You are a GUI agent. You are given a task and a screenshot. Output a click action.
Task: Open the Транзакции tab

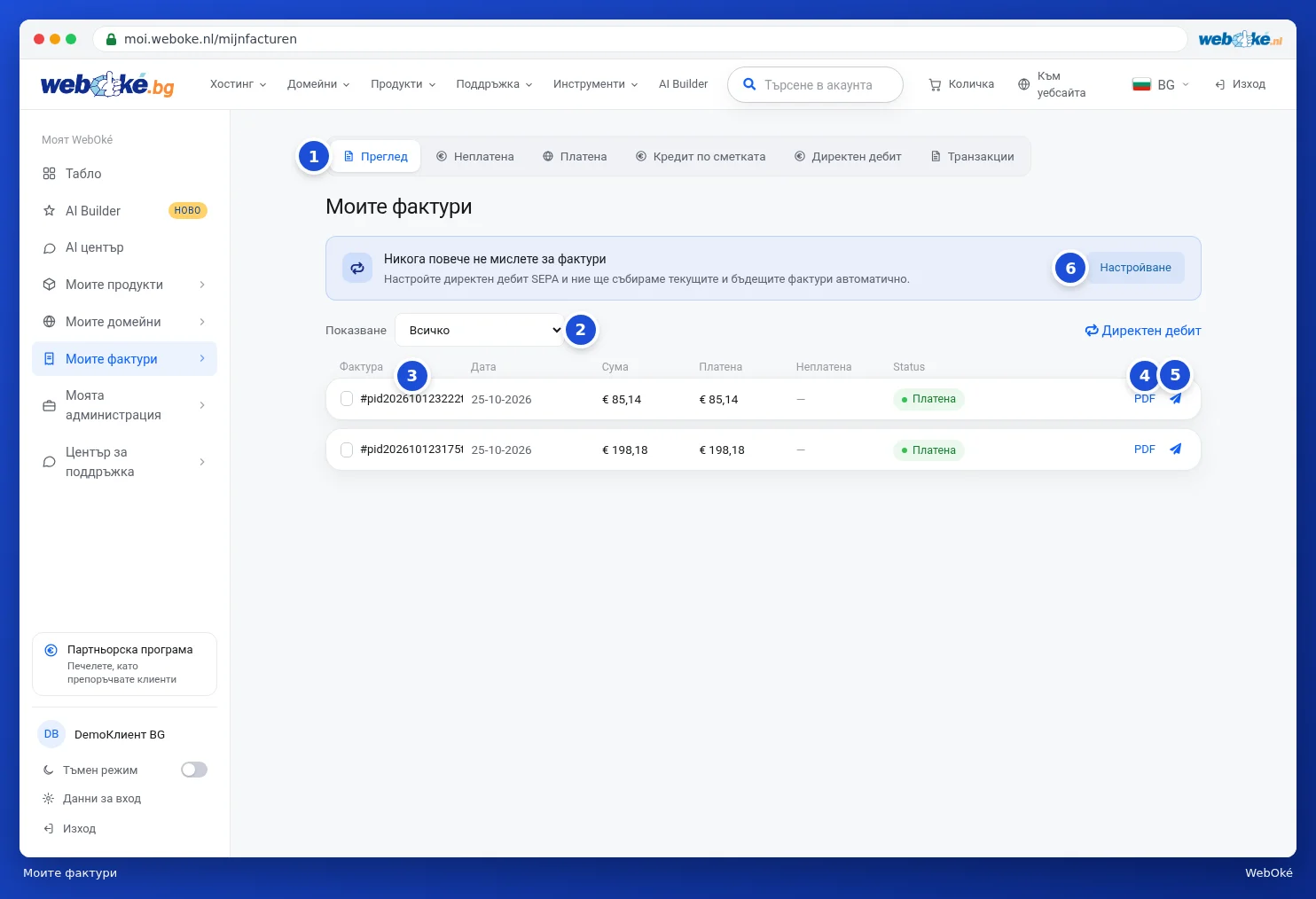click(972, 157)
